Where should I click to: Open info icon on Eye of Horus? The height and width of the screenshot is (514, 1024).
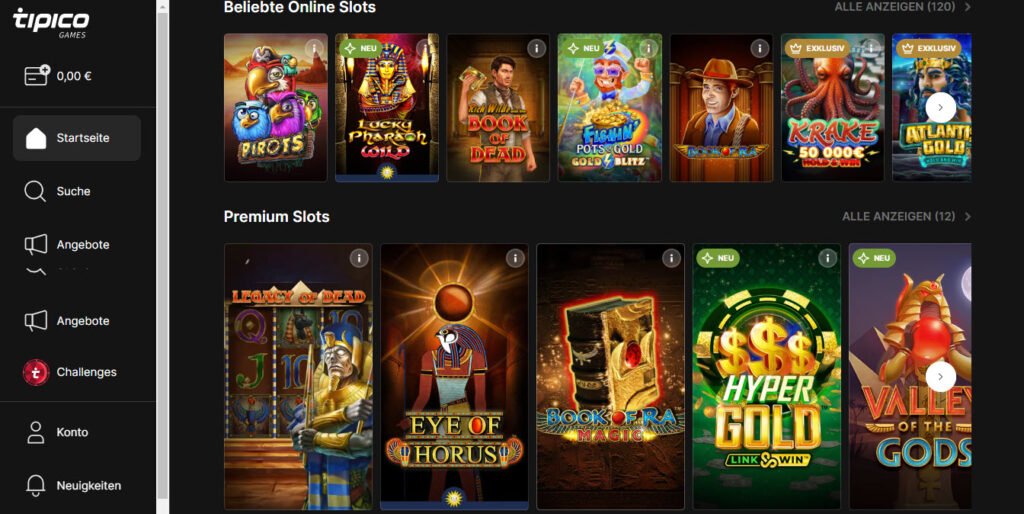[515, 258]
